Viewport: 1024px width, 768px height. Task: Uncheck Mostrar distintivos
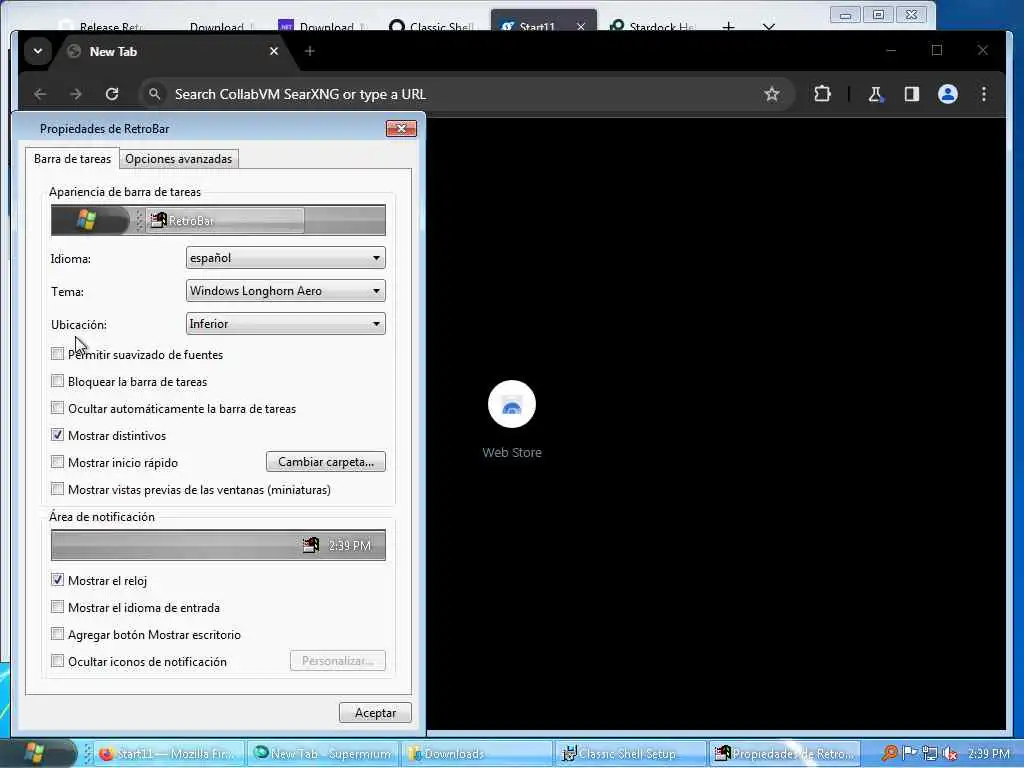[x=57, y=435]
